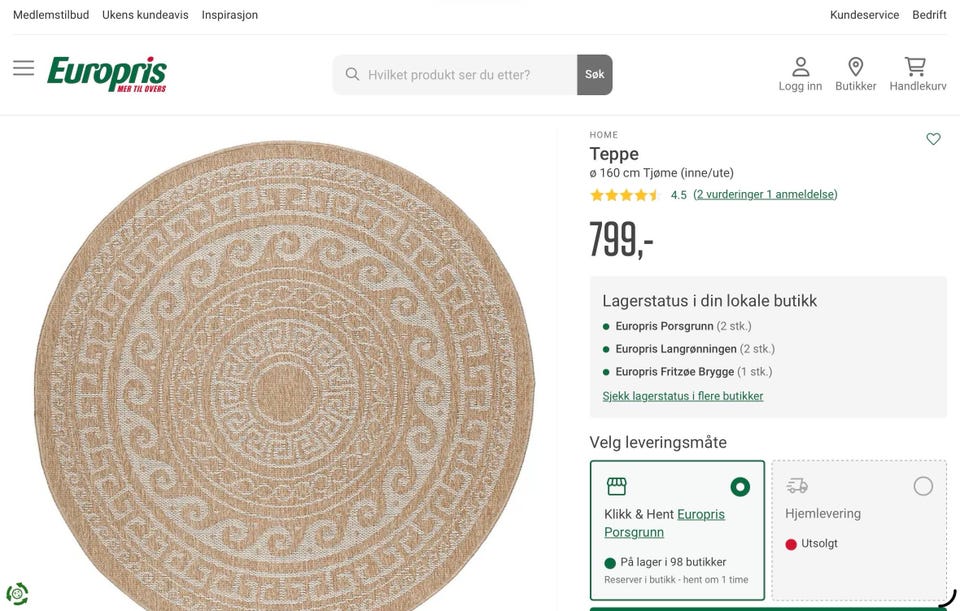The width and height of the screenshot is (960, 611).
Task: Open Ukens kundeavis
Action: 145,15
